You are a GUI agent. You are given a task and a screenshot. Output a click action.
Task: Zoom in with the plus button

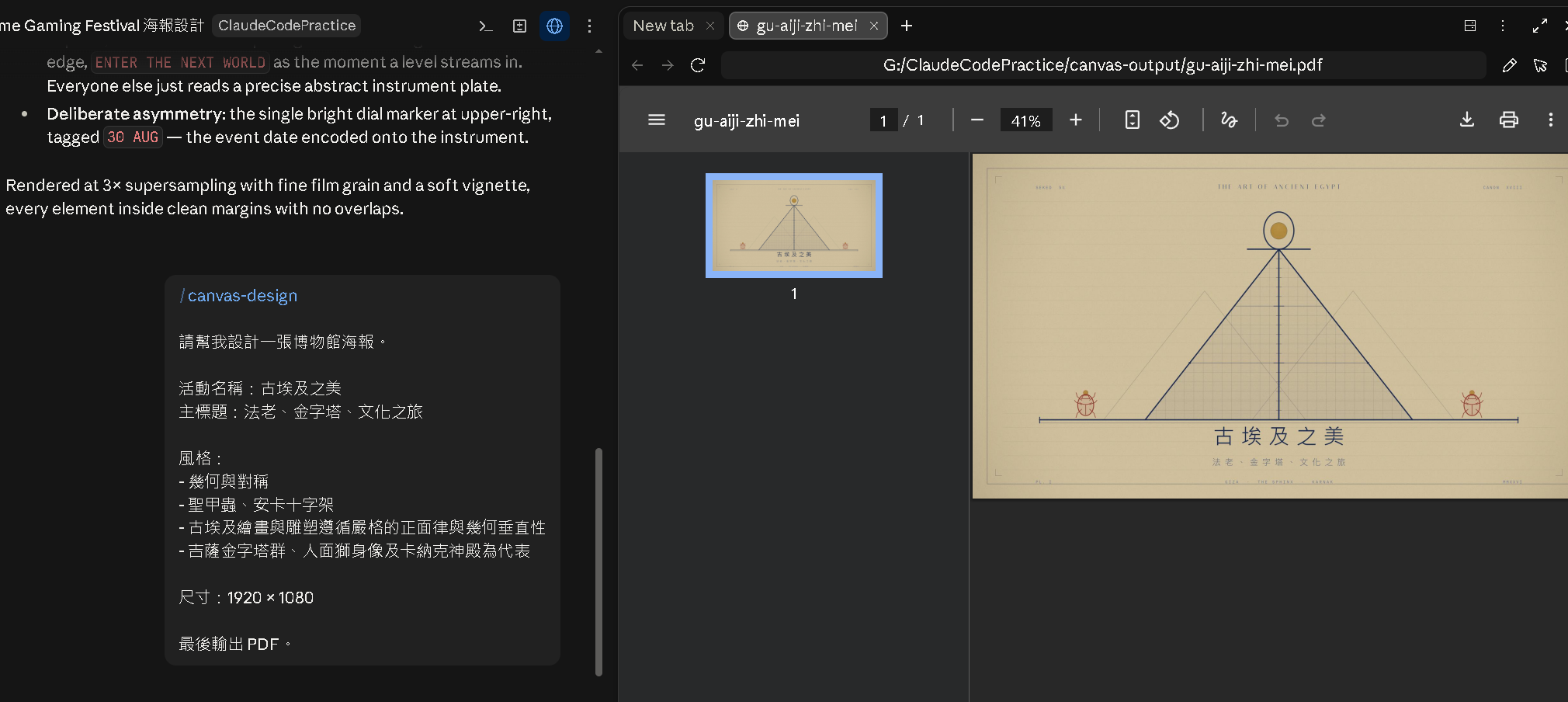click(1076, 120)
